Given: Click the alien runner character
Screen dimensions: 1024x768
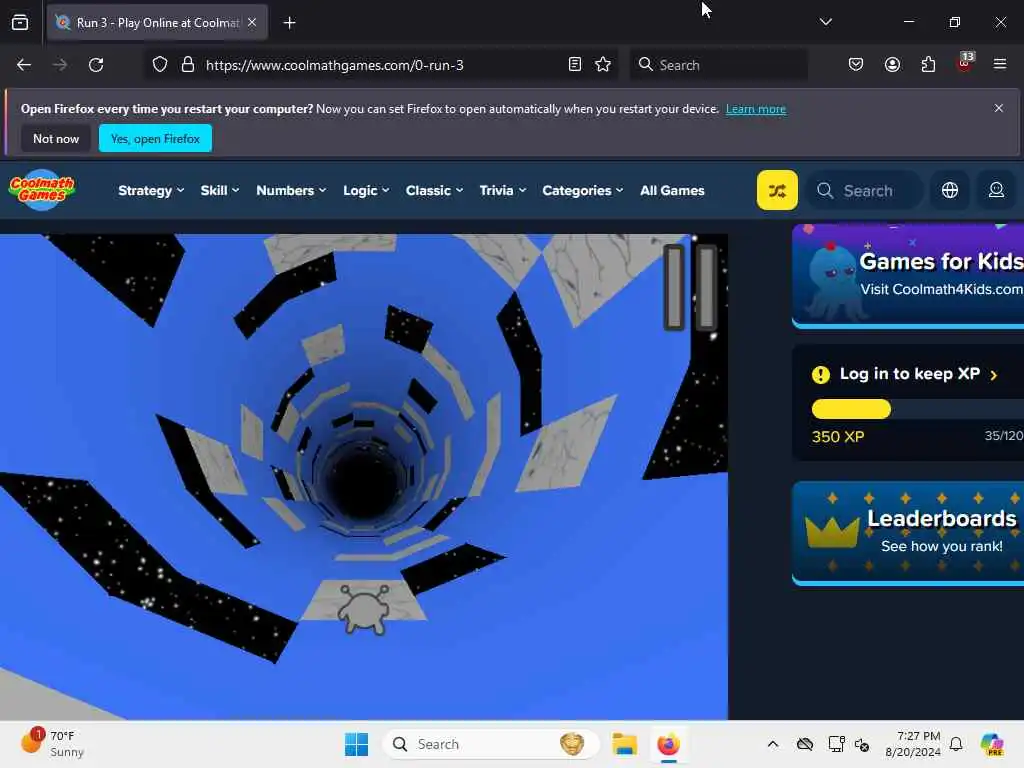Looking at the screenshot, I should (364, 609).
